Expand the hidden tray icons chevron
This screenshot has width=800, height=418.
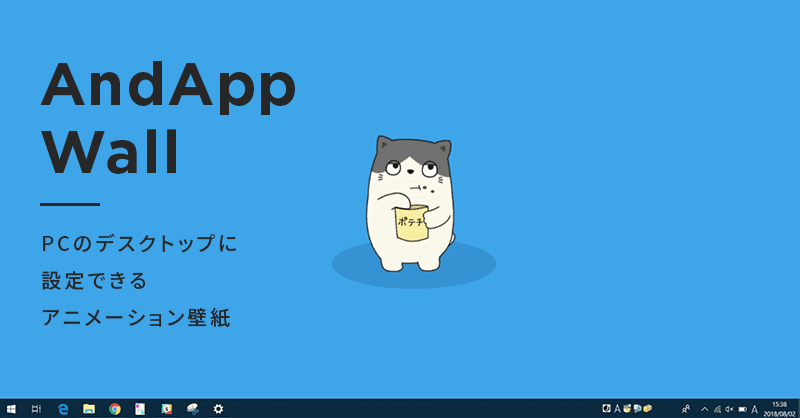point(704,409)
